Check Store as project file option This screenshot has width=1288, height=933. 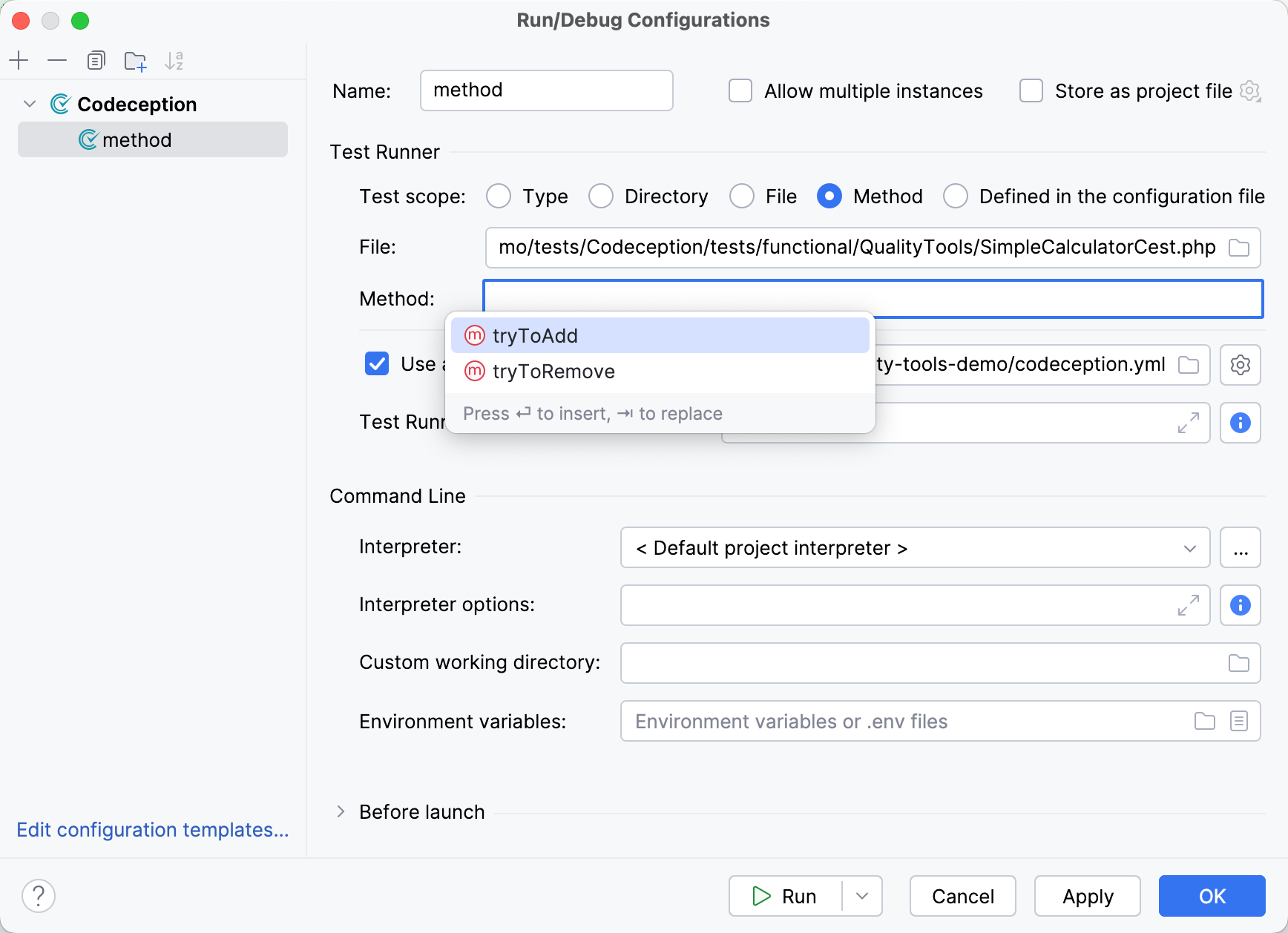1031,91
